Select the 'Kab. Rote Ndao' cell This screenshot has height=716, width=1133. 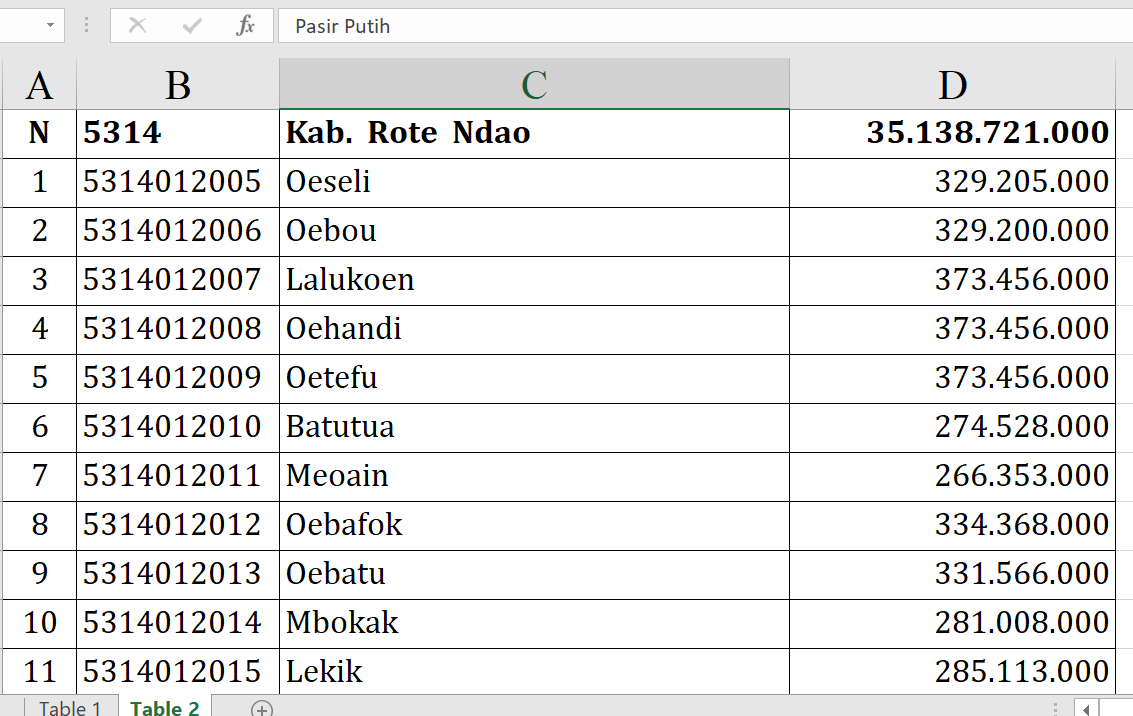coord(534,133)
